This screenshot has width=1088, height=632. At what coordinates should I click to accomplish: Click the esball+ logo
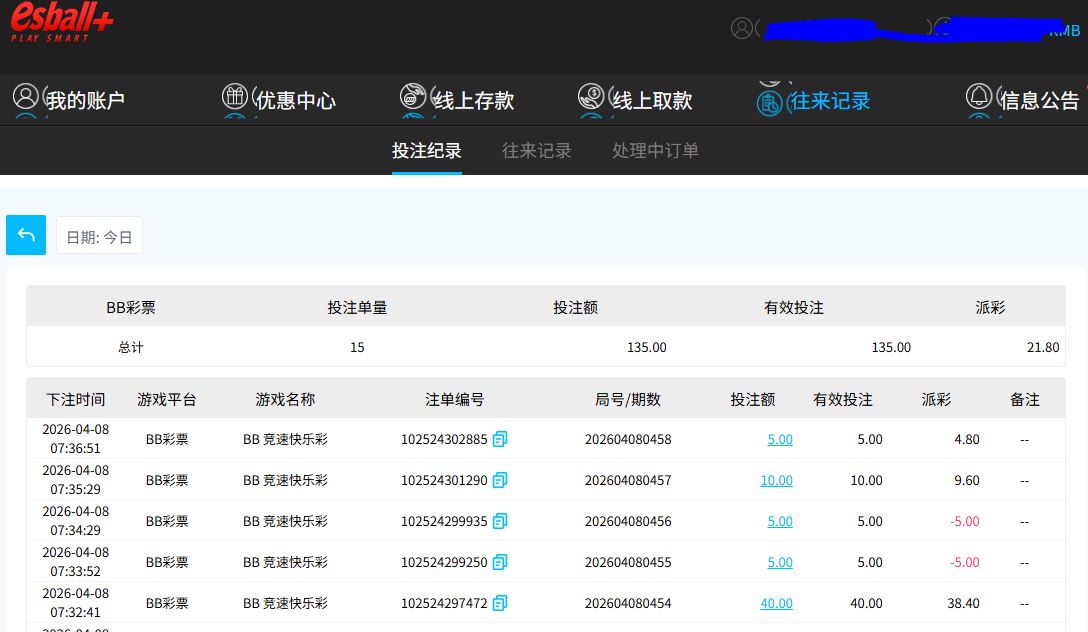62,22
